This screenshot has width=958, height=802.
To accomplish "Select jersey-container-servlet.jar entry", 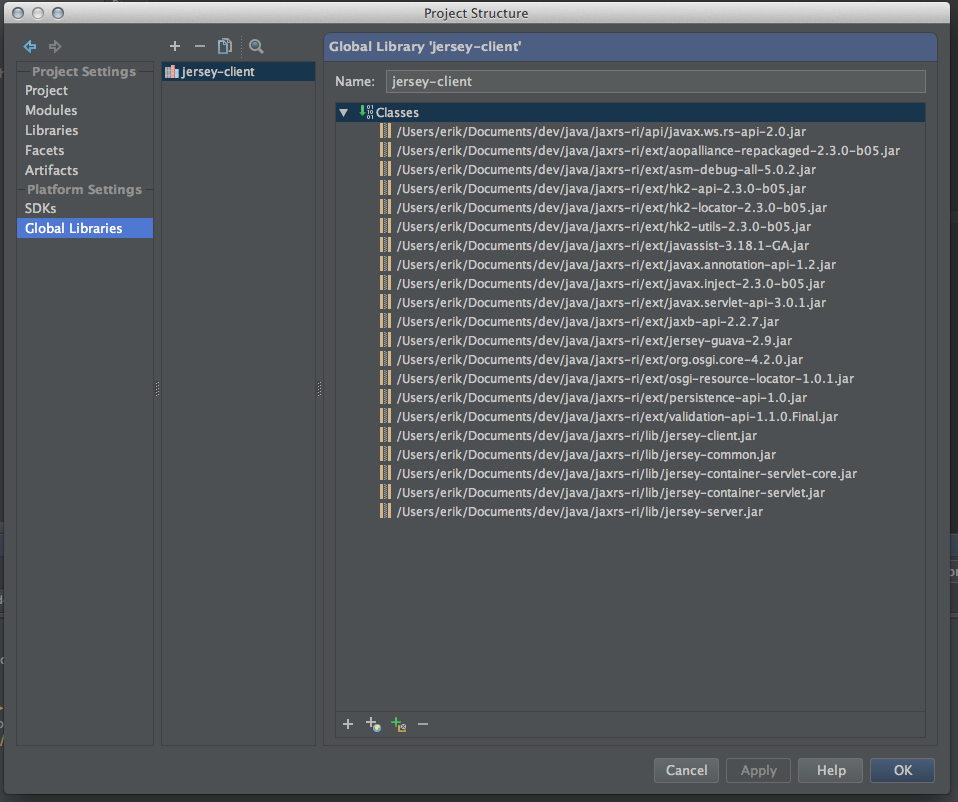I will (x=610, y=492).
